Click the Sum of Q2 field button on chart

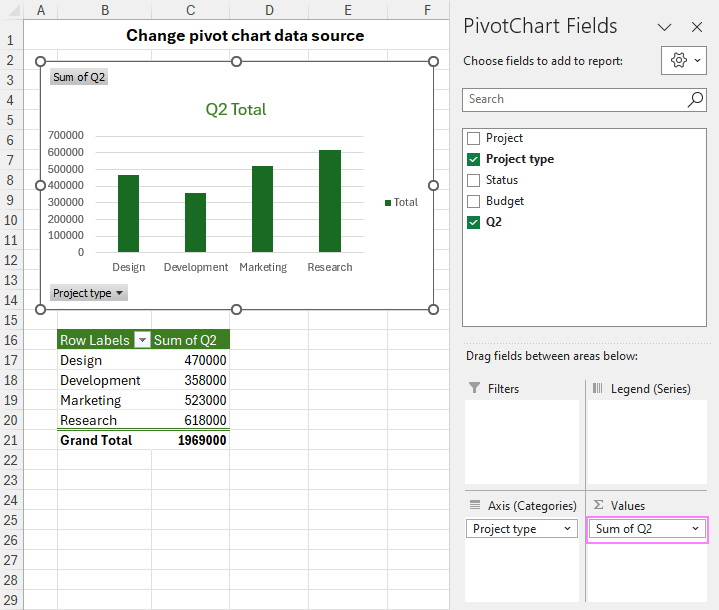click(79, 77)
